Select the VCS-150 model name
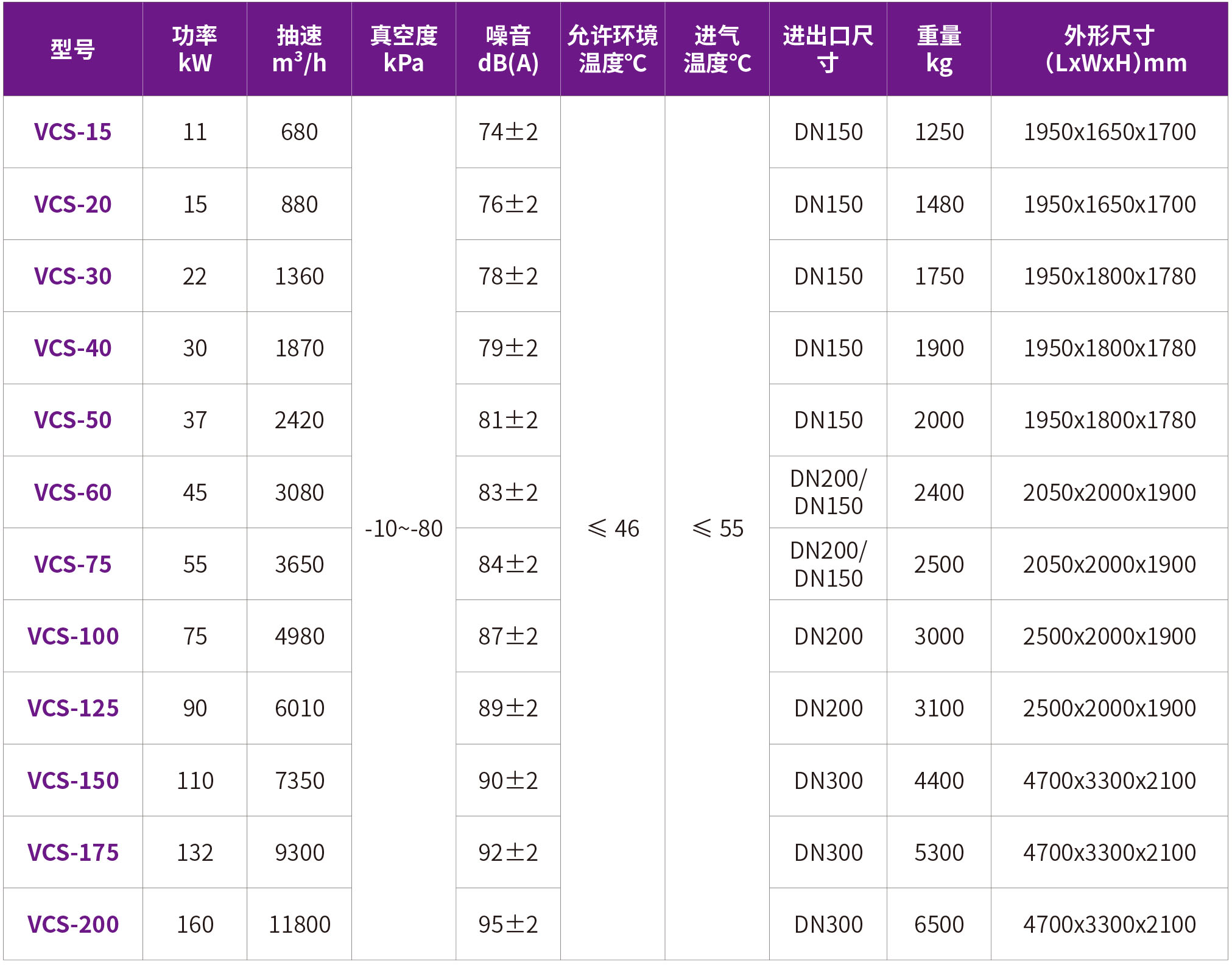This screenshot has height=965, width=1232. [x=73, y=781]
